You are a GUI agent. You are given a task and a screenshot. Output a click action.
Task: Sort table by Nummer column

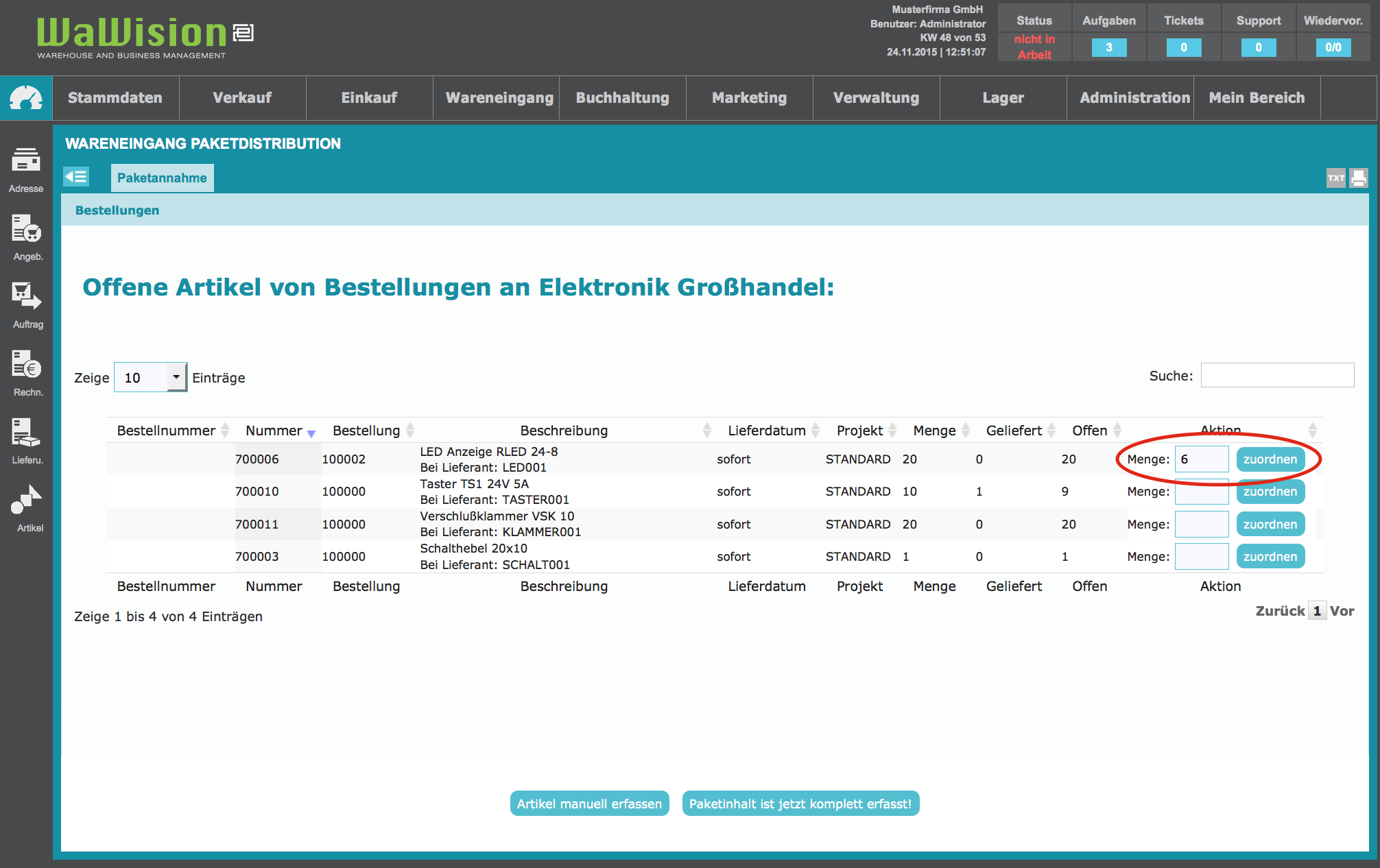274,431
